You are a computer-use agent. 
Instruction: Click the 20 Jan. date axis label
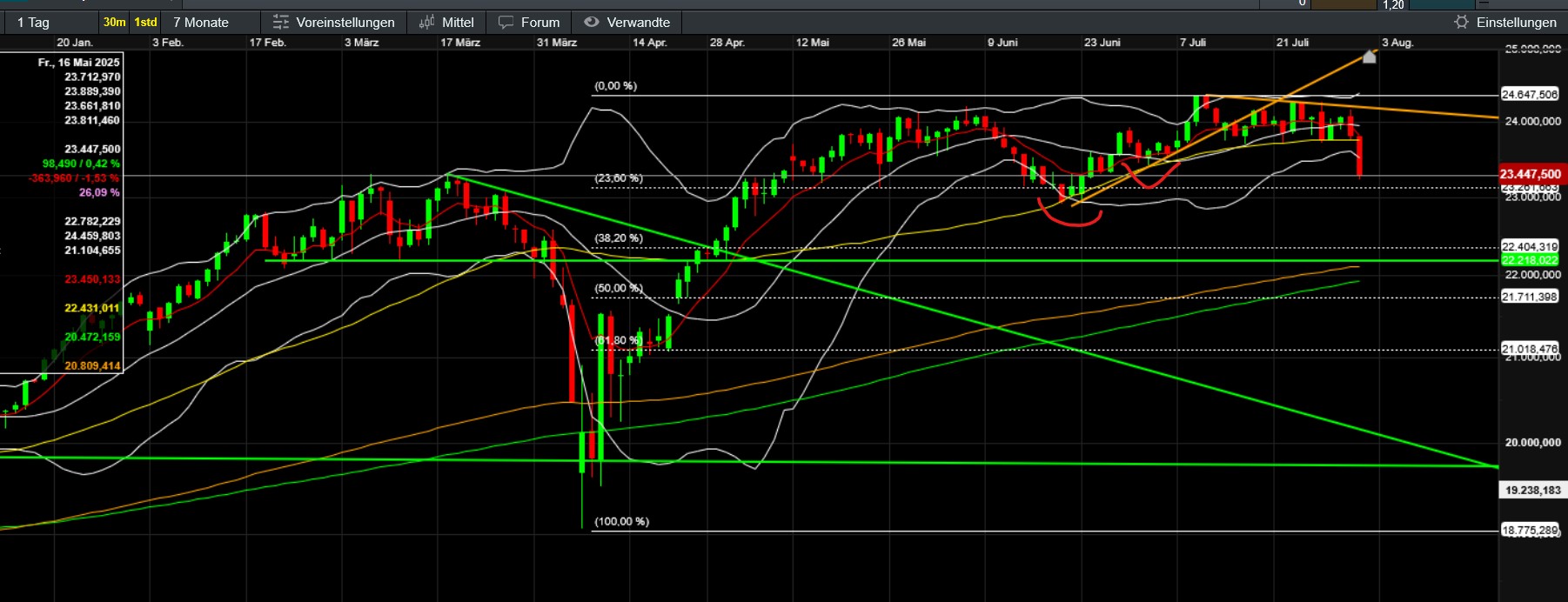pos(75,42)
